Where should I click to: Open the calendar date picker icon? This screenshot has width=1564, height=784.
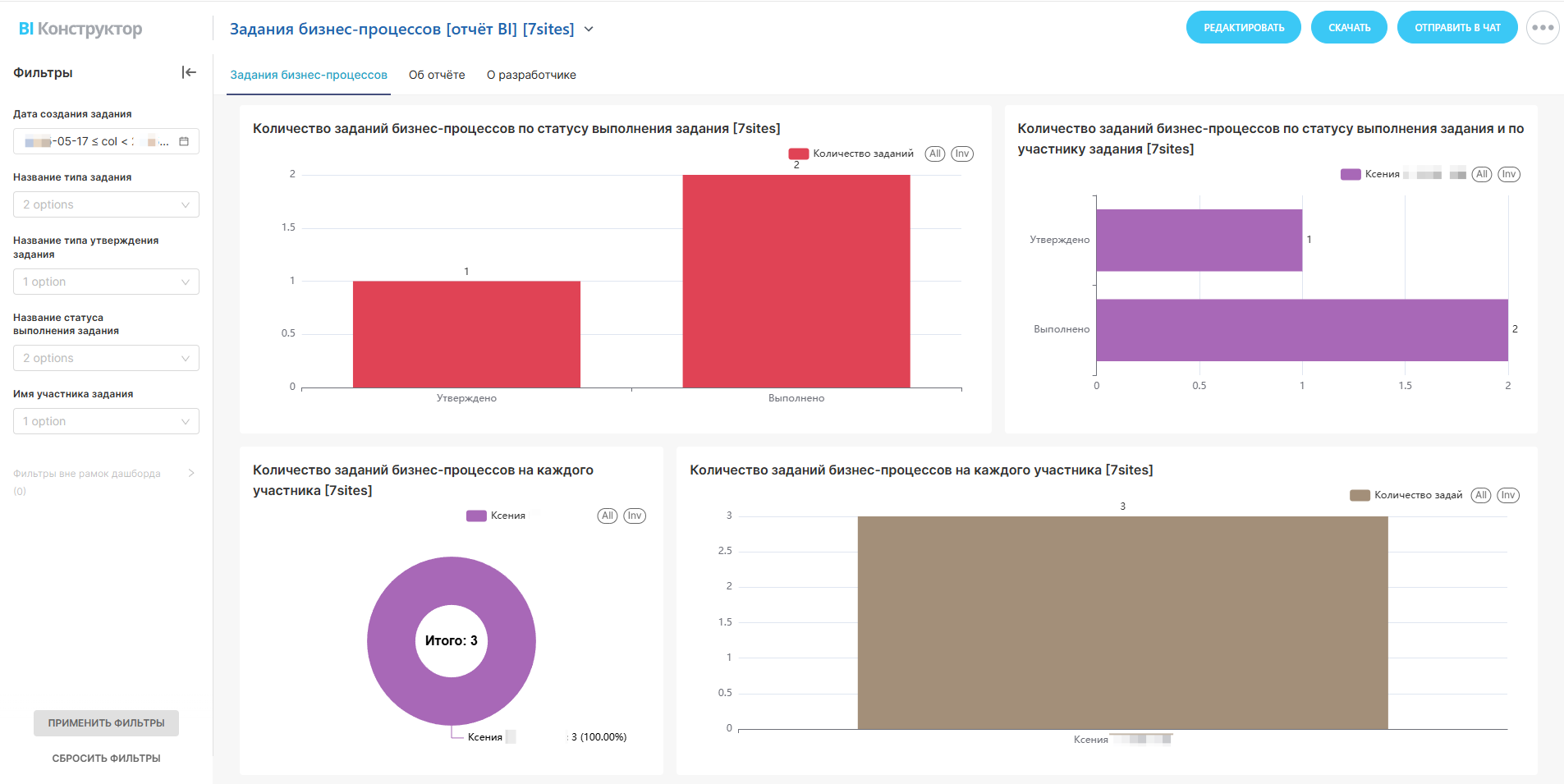click(184, 141)
